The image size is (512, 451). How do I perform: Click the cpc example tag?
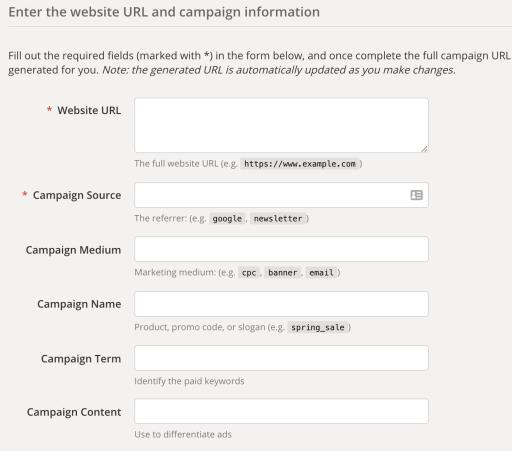(x=249, y=273)
